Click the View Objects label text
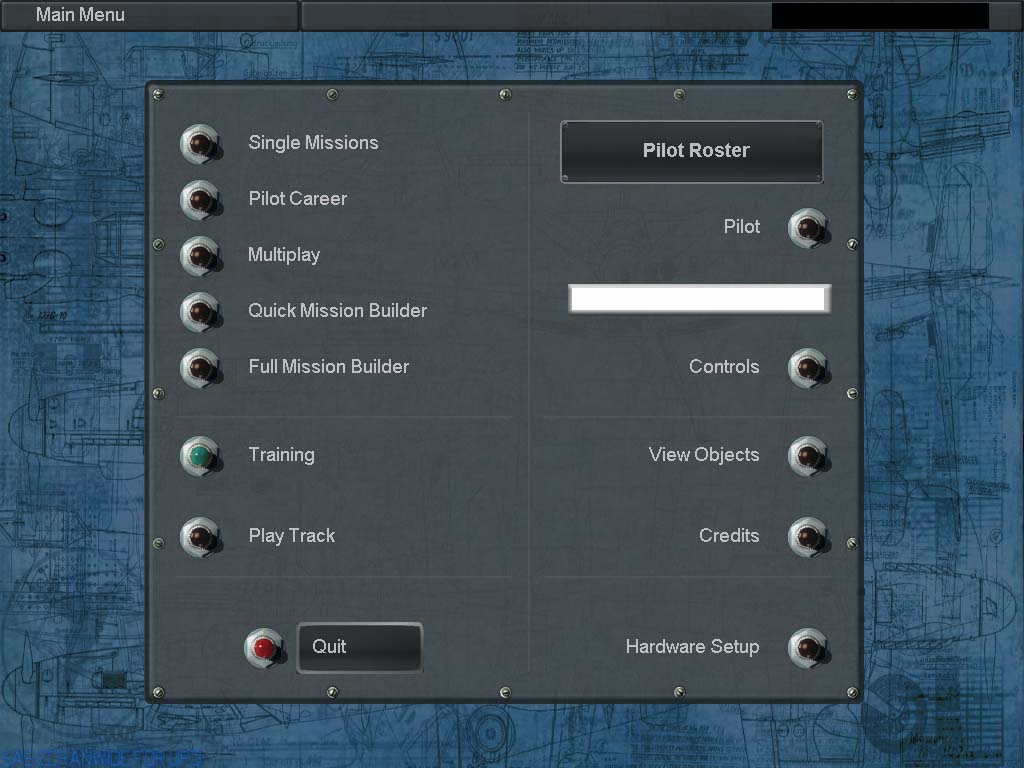1024x768 pixels. point(704,455)
